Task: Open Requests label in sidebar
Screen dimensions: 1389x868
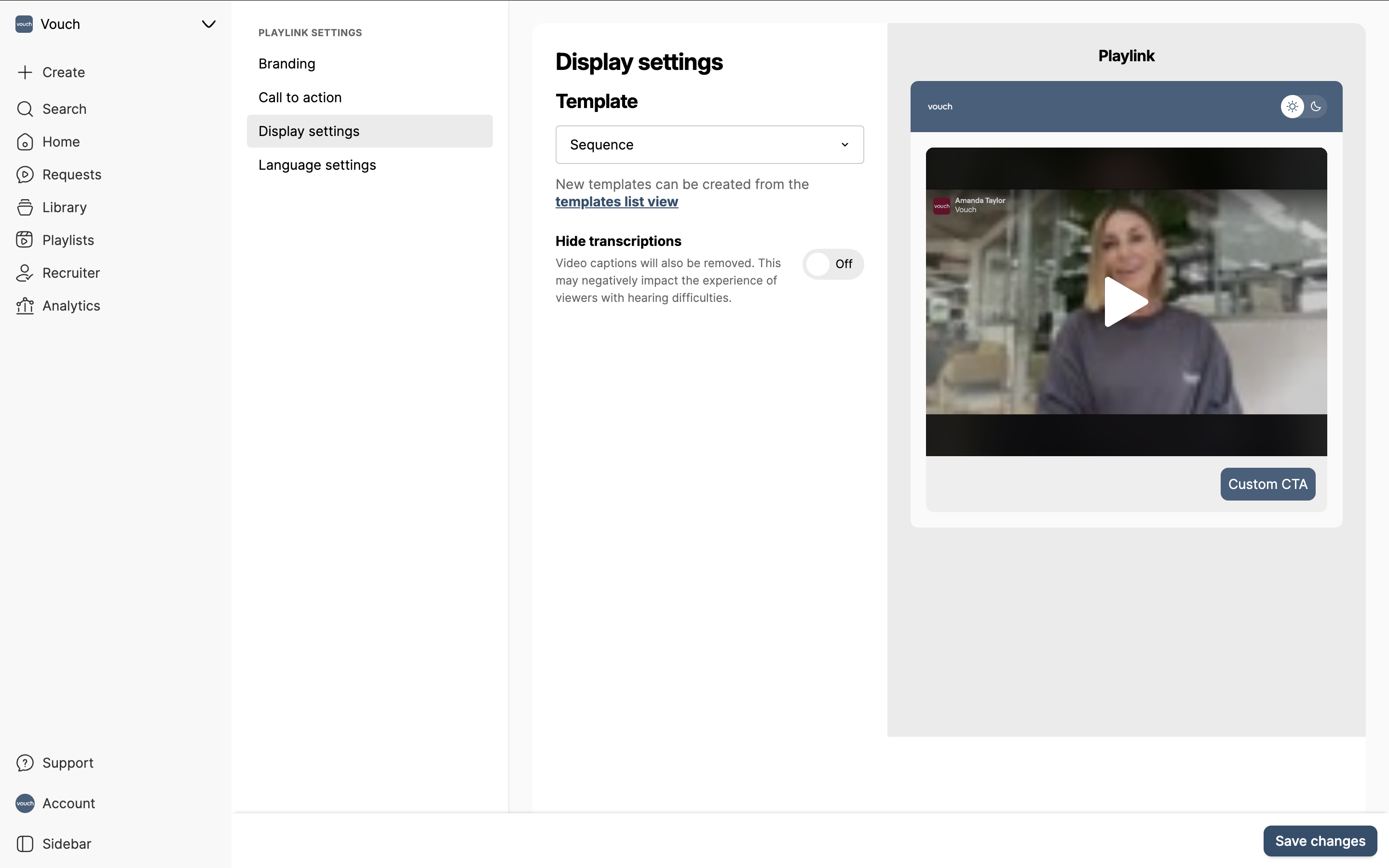Action: [72, 175]
